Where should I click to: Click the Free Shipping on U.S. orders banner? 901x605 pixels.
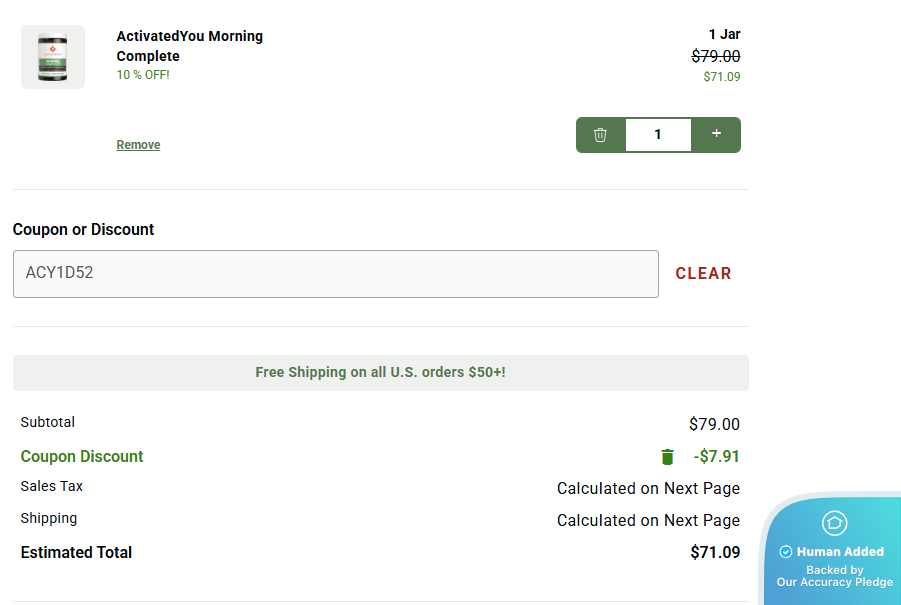[380, 372]
